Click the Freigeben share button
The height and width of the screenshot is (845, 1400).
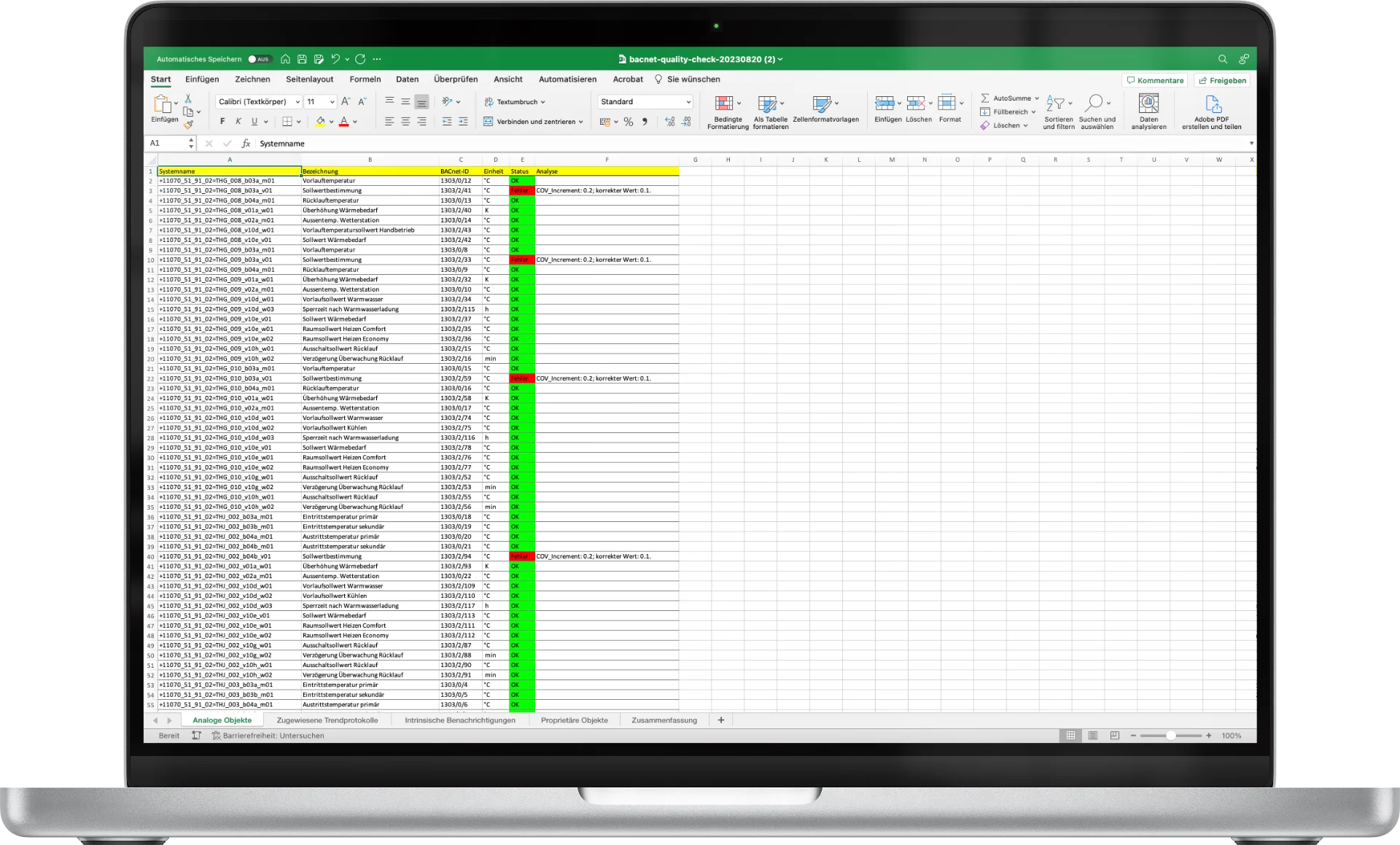click(x=1223, y=80)
